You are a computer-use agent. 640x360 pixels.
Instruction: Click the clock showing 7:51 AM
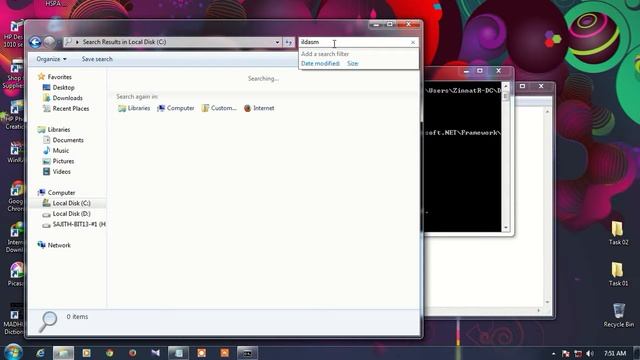(x=615, y=353)
